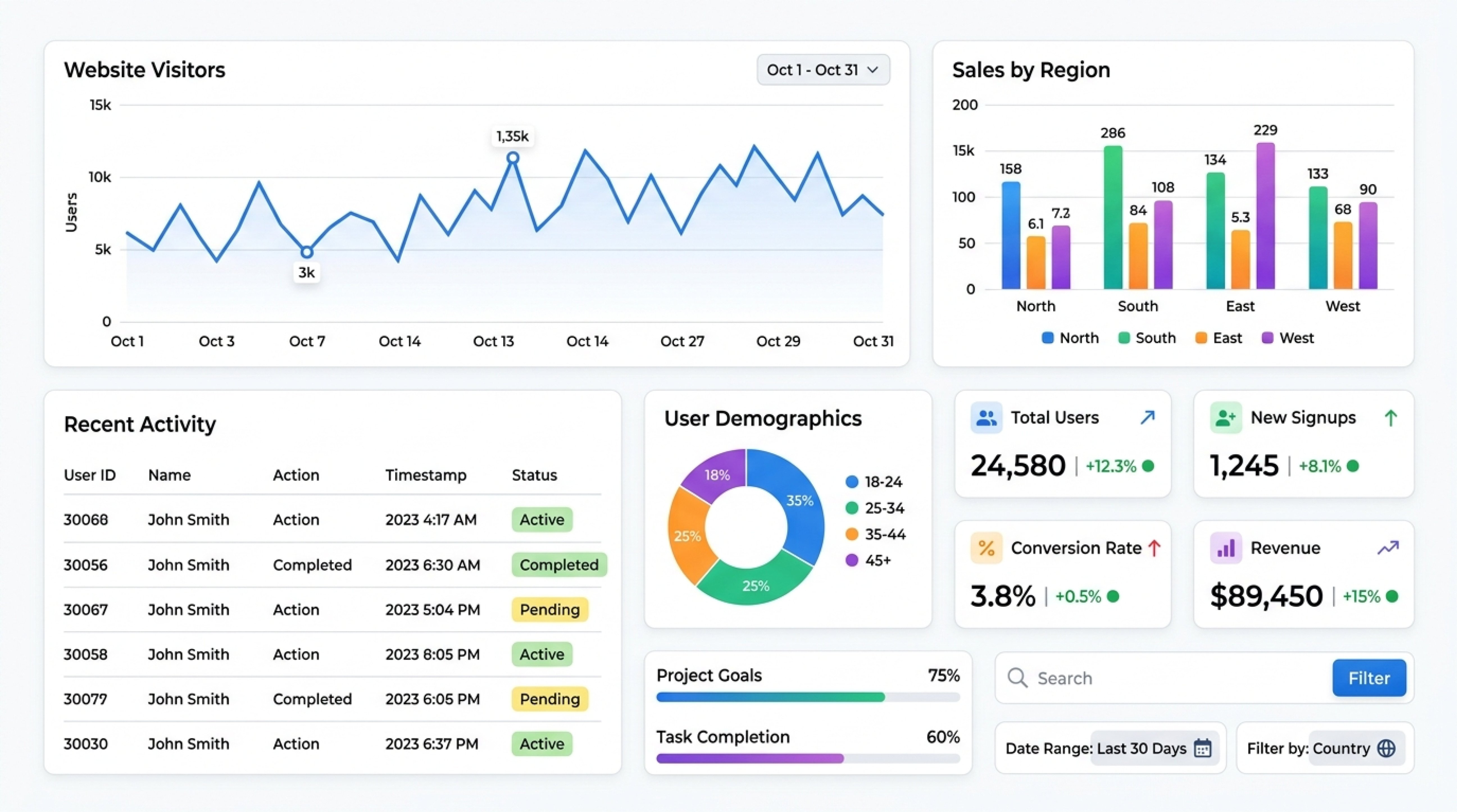Image resolution: width=1457 pixels, height=812 pixels.
Task: Click the Total Users people icon
Action: point(986,418)
